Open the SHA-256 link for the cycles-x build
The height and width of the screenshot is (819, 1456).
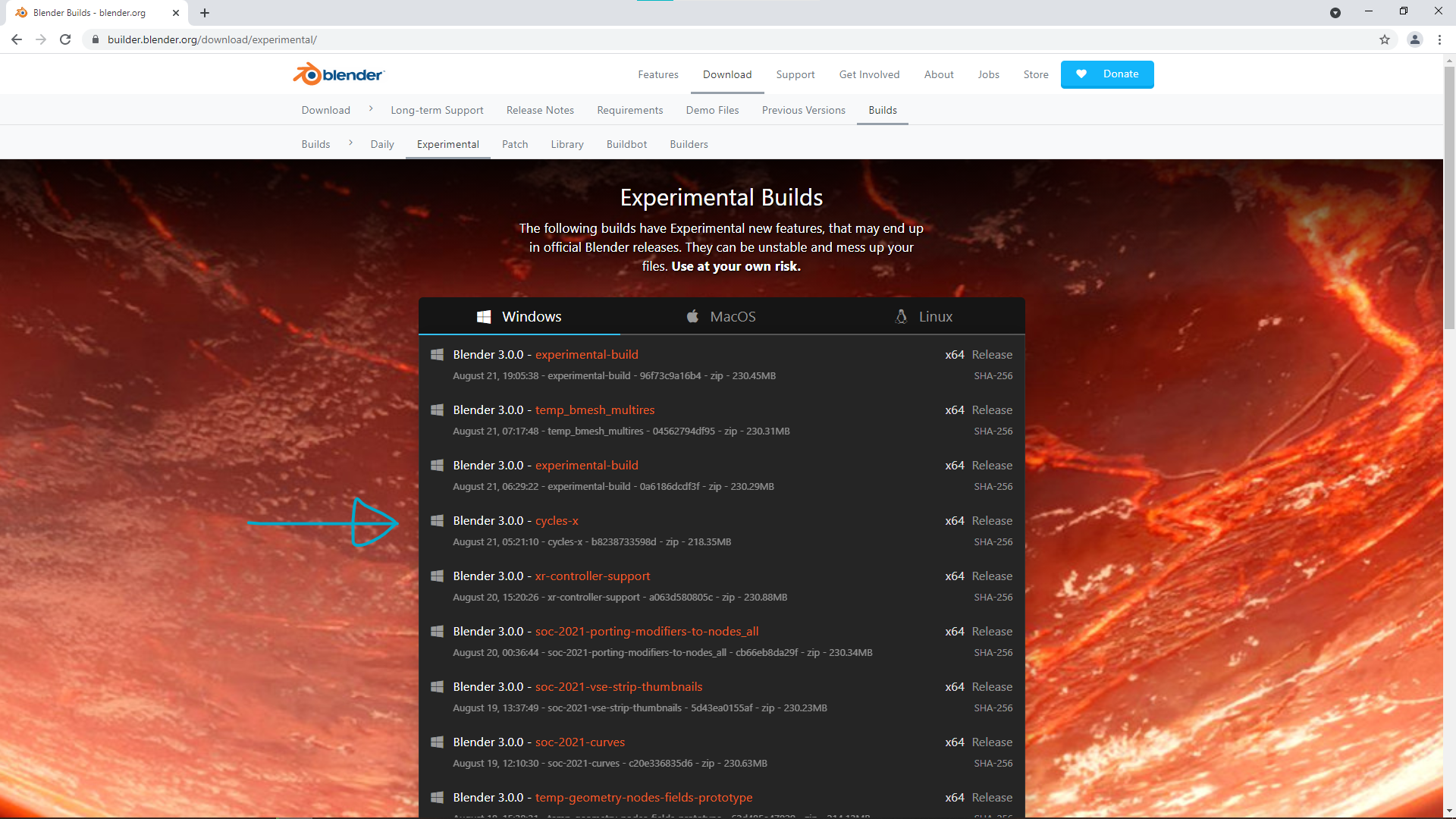coord(993,541)
